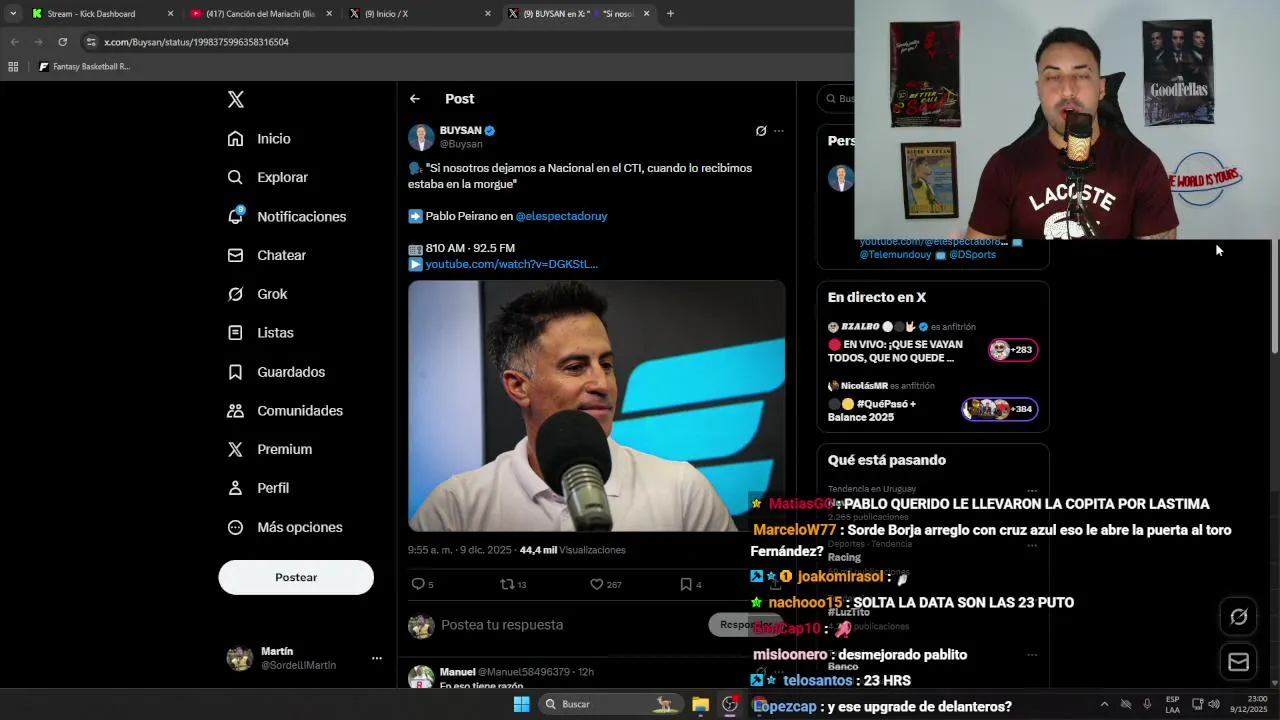Close the BUYSAN en X tab
Screen dimensions: 1280x720
[x=646, y=13]
